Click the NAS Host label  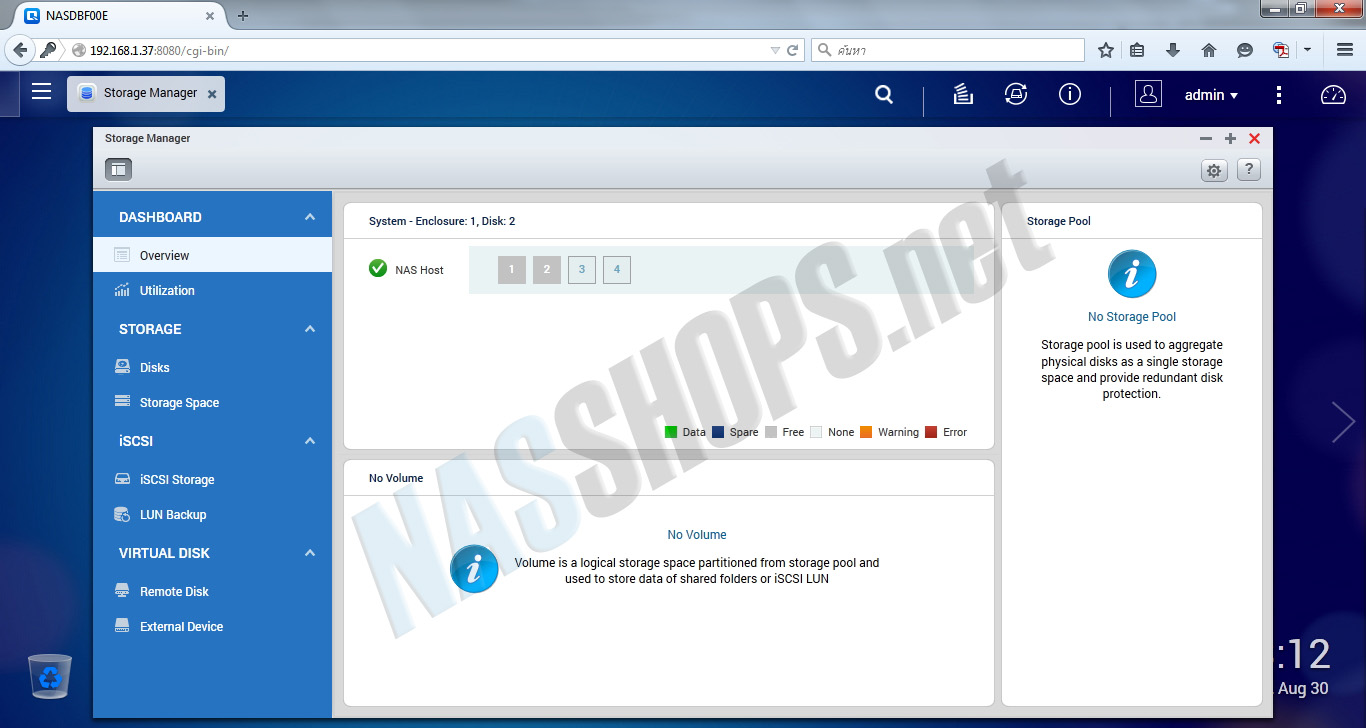pyautogui.click(x=419, y=270)
